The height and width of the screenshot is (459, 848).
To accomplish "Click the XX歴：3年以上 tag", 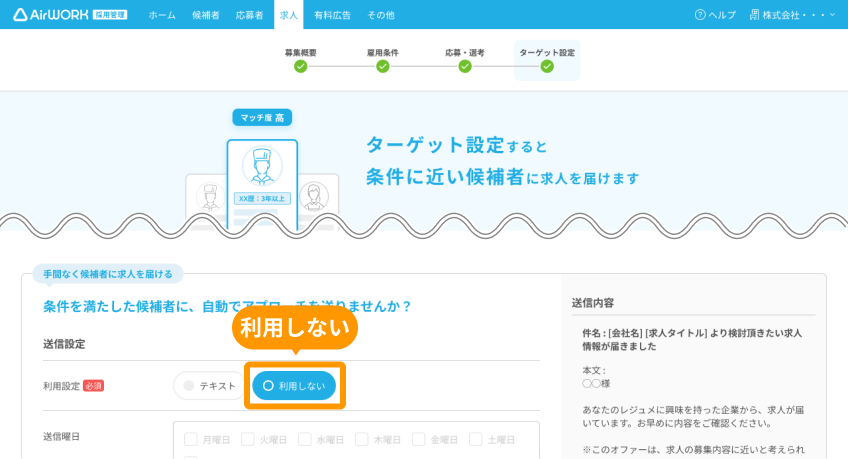I will pyautogui.click(x=262, y=198).
